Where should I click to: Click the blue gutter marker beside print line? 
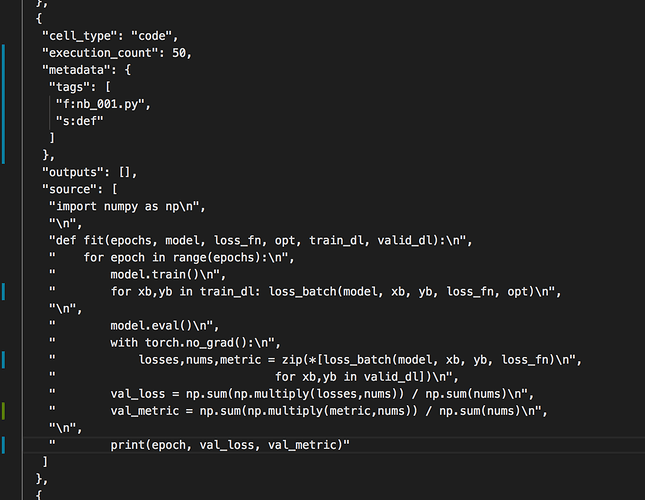(x=3, y=444)
